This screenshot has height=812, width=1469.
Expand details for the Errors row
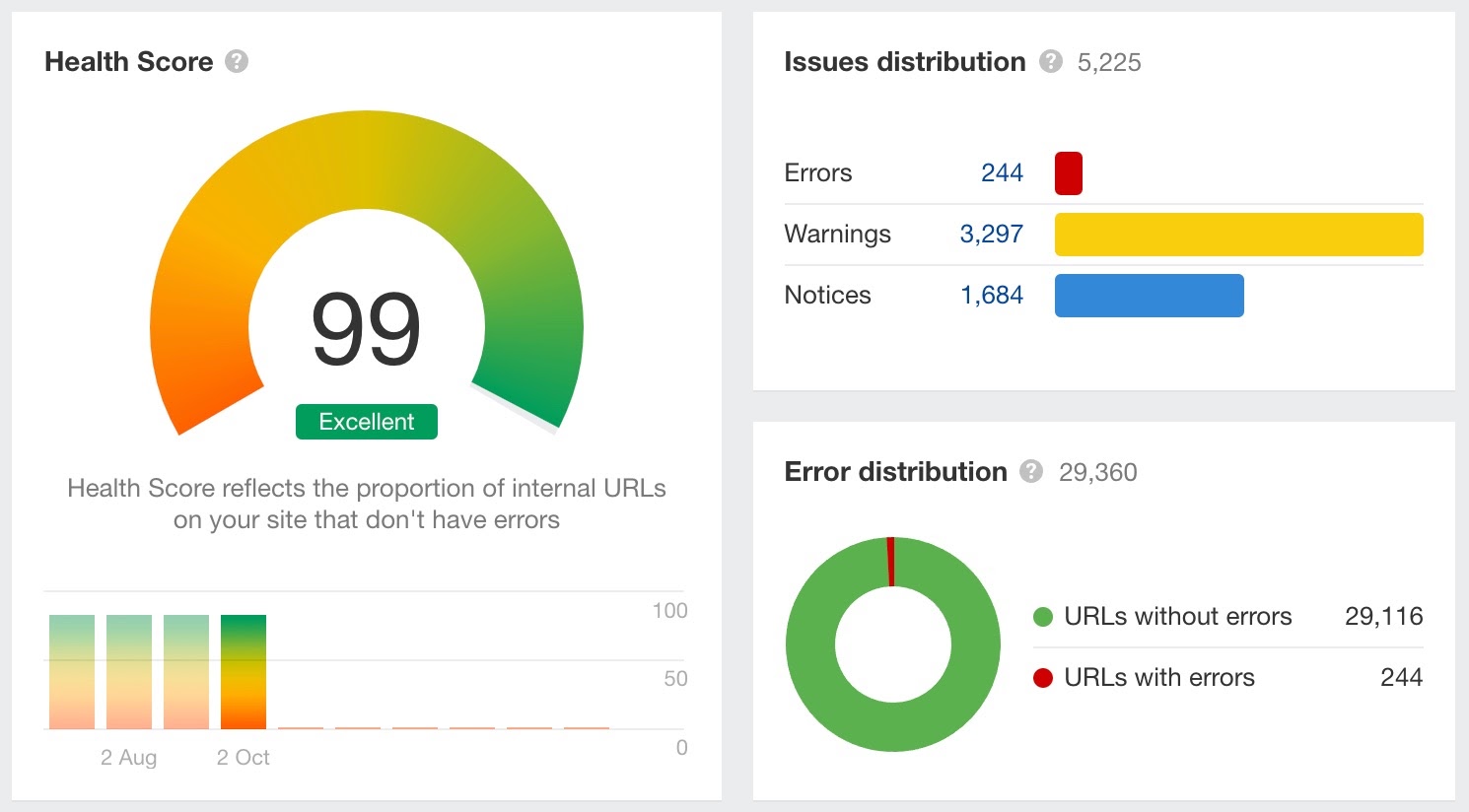[x=817, y=172]
